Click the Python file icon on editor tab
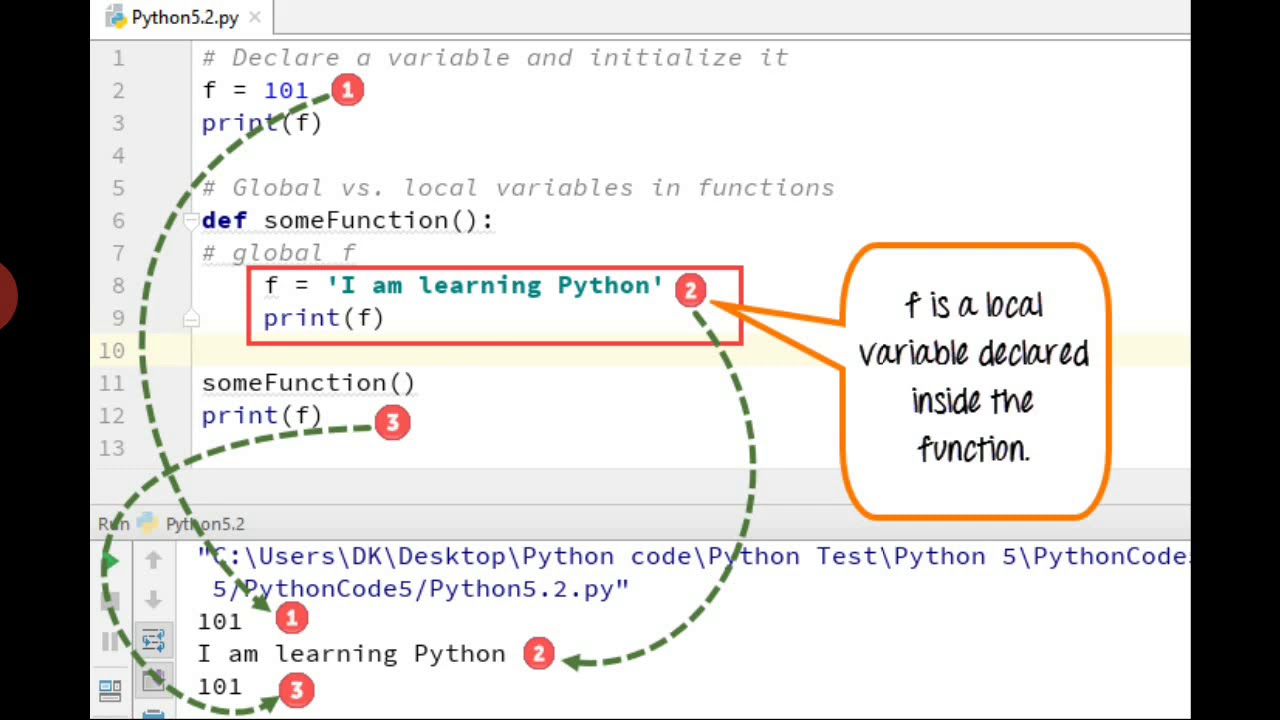This screenshot has width=1280, height=720. (x=117, y=18)
